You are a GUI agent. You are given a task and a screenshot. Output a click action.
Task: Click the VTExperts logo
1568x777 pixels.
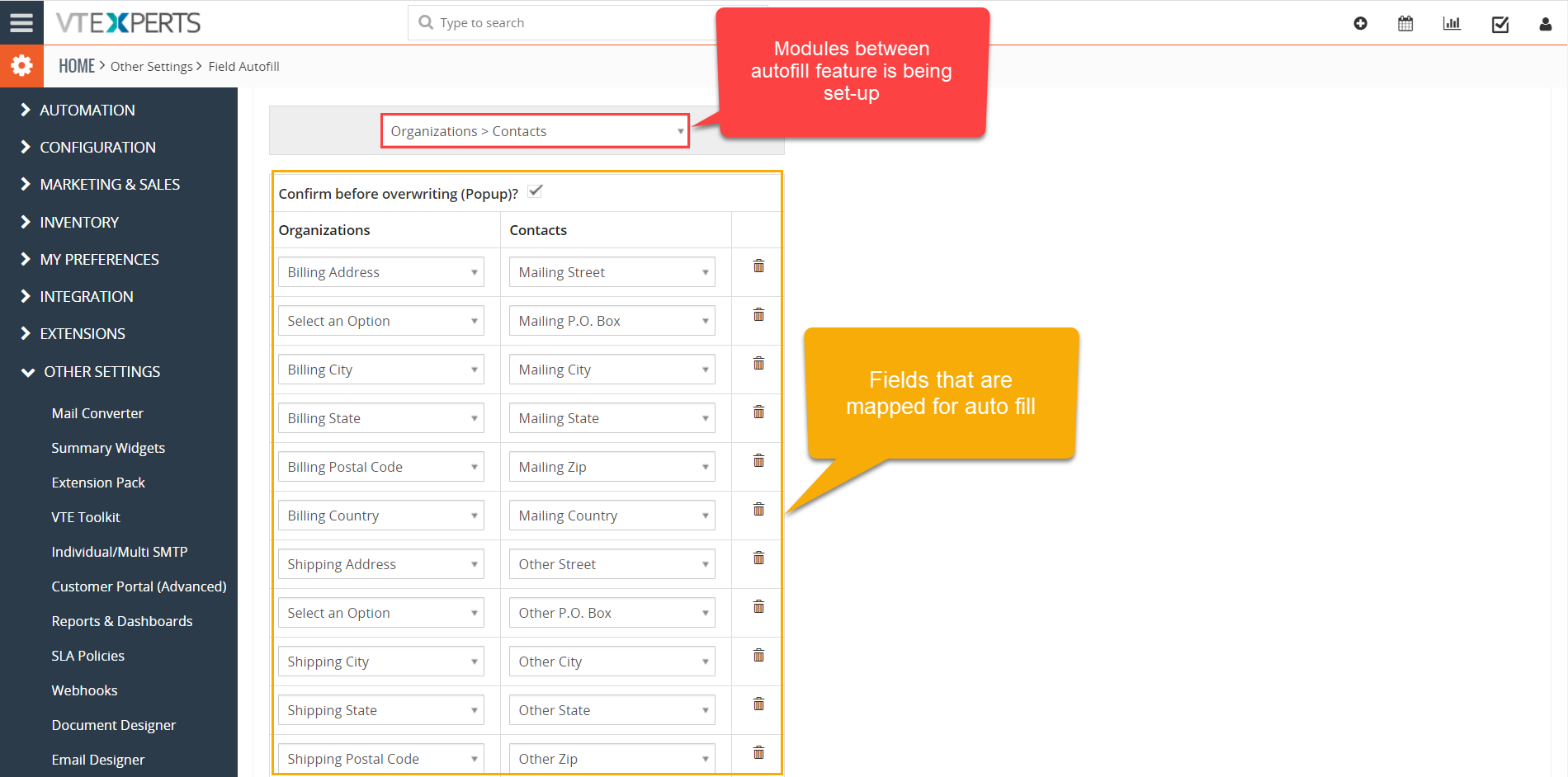(128, 22)
